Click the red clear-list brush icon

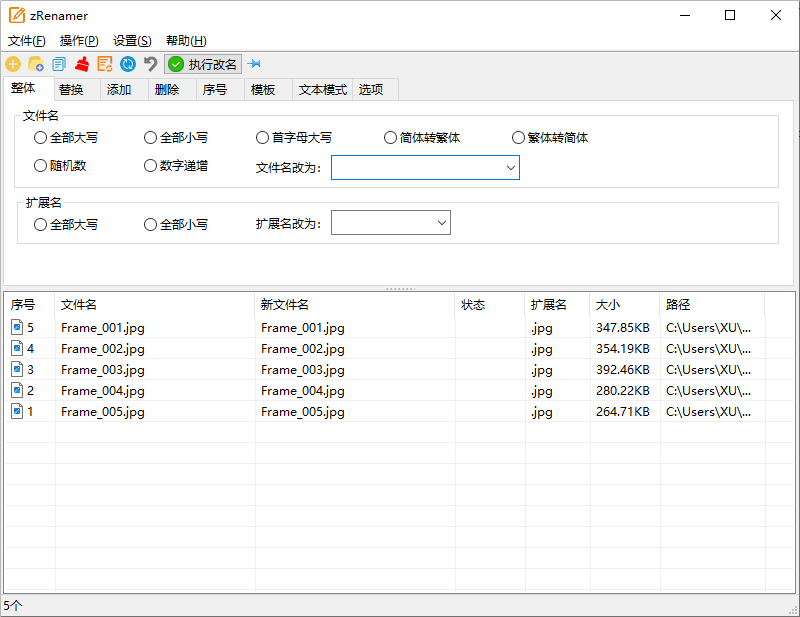click(82, 63)
